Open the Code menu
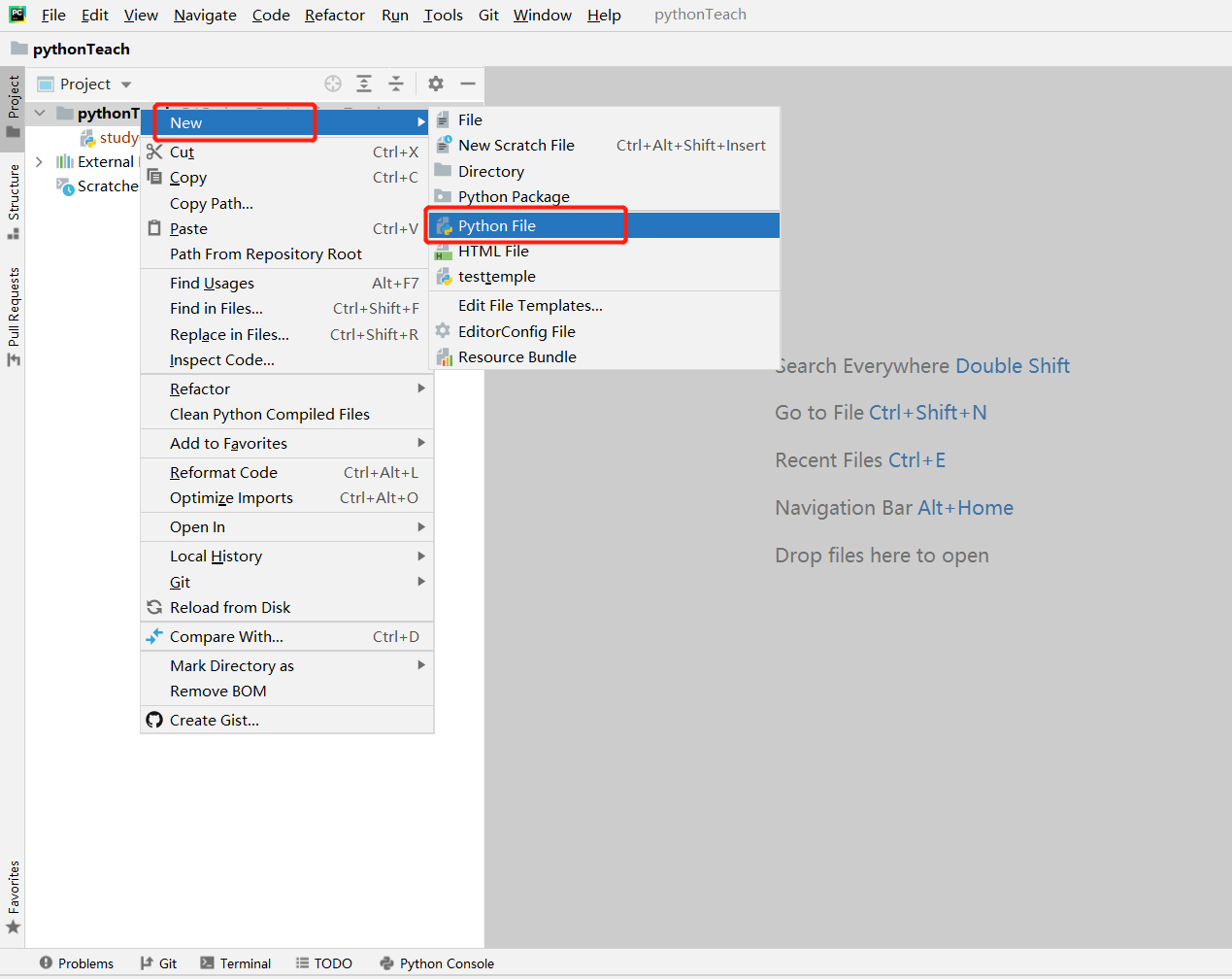The width and height of the screenshot is (1232, 979). [271, 15]
